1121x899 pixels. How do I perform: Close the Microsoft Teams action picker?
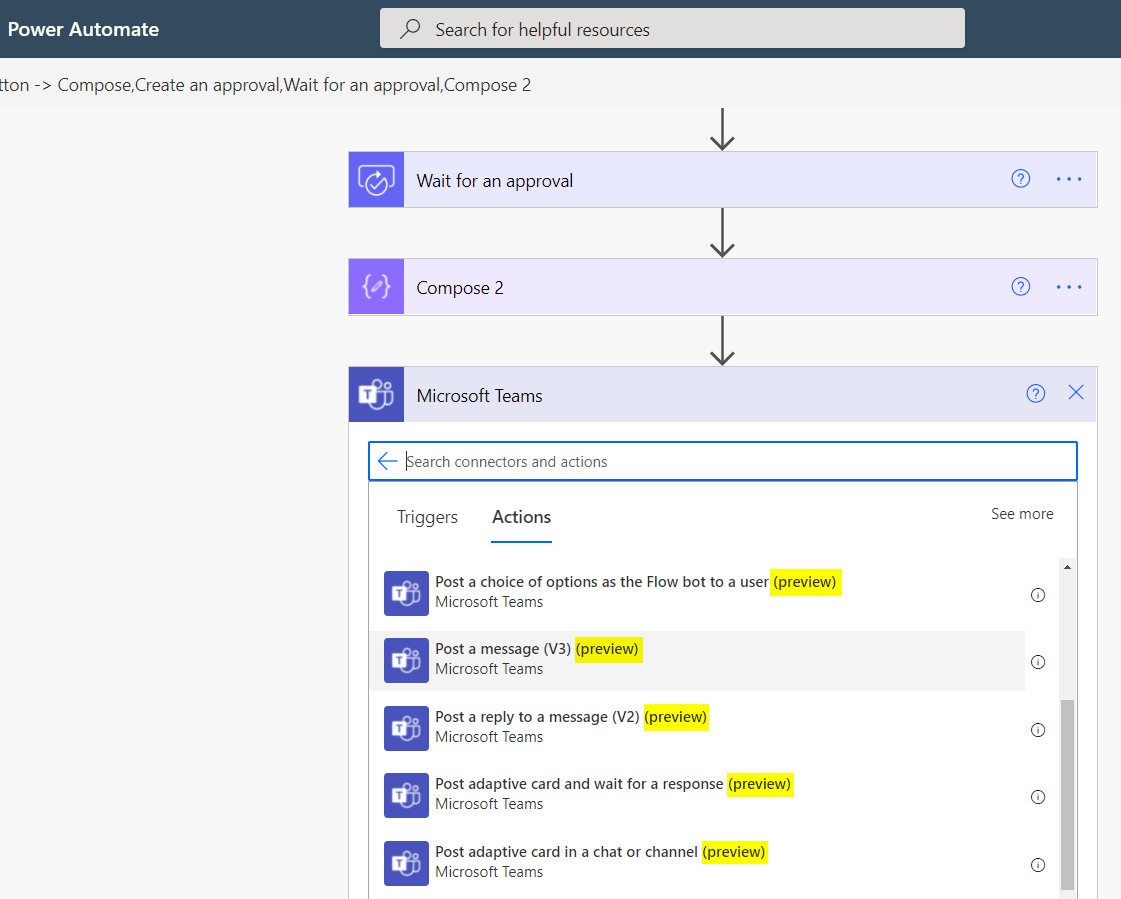[x=1076, y=393]
